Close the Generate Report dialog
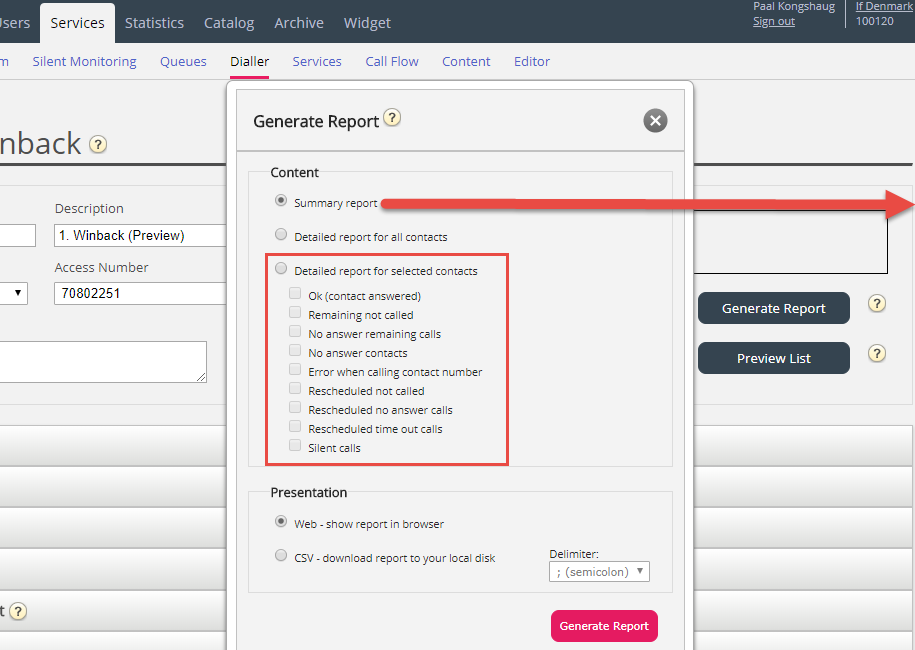This screenshot has height=650, width=915. [x=655, y=121]
